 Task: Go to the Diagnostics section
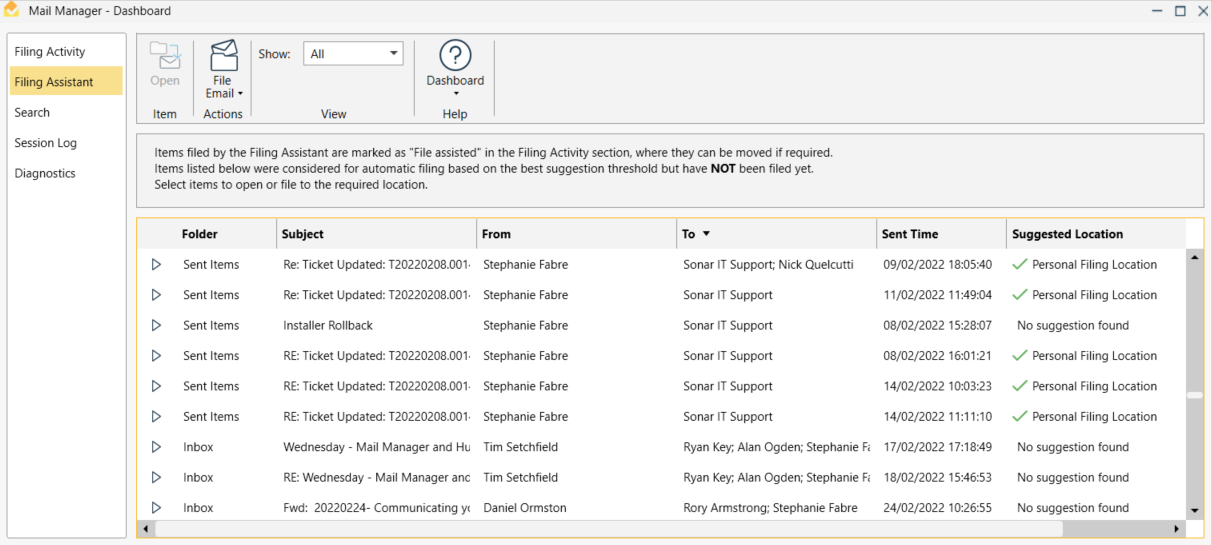click(x=45, y=174)
